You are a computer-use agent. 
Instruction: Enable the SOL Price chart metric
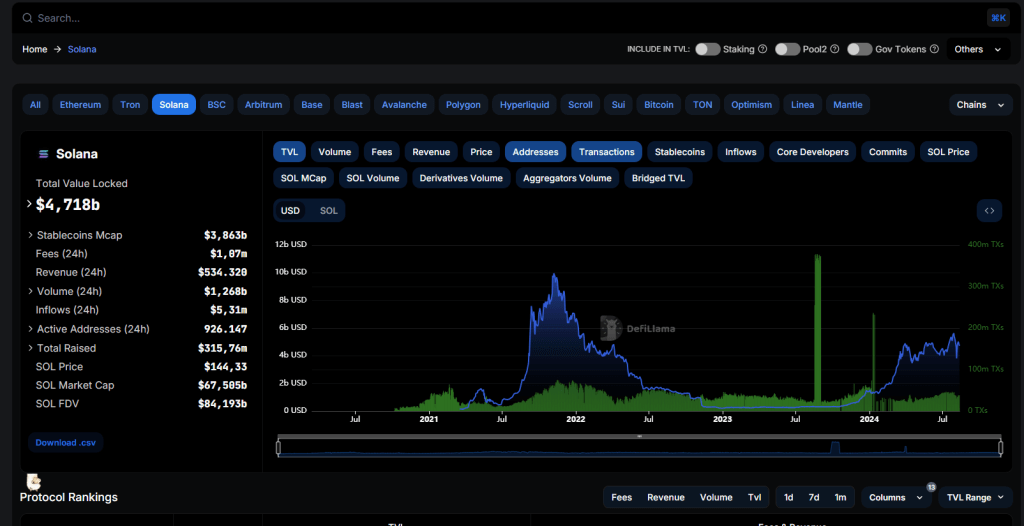tap(948, 152)
